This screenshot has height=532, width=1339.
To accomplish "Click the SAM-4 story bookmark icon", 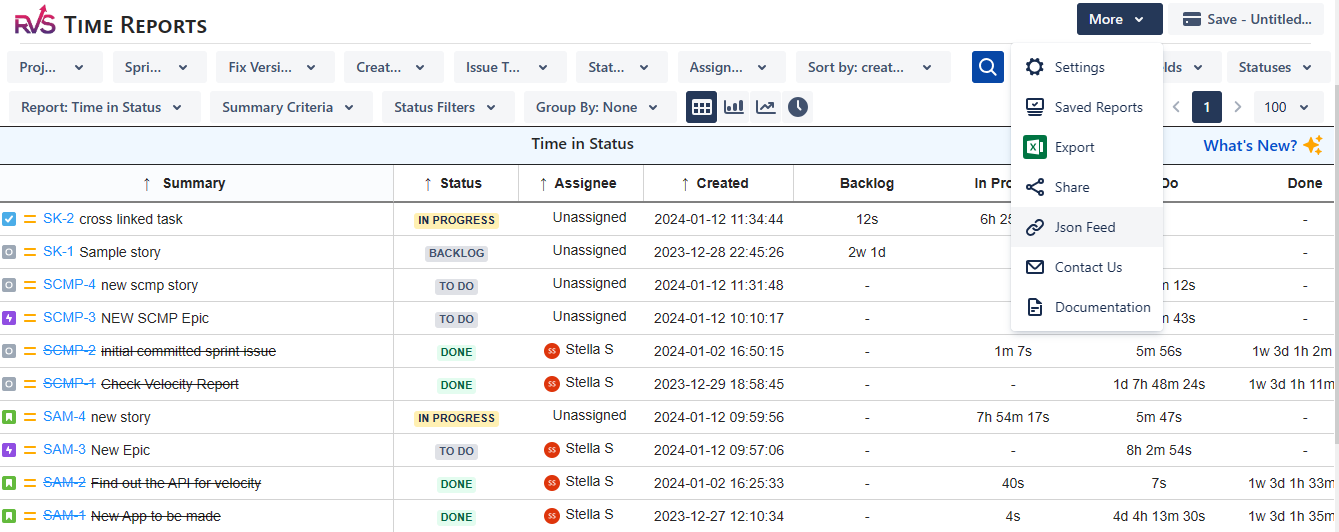I will point(9,417).
